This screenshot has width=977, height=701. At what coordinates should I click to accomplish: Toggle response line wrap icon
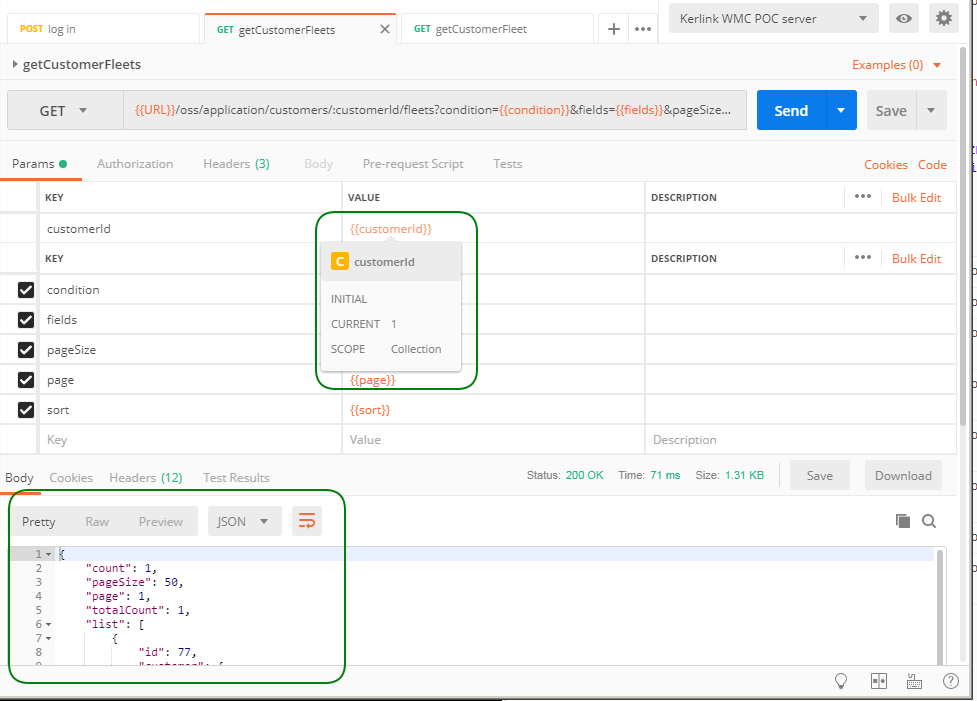(x=307, y=521)
